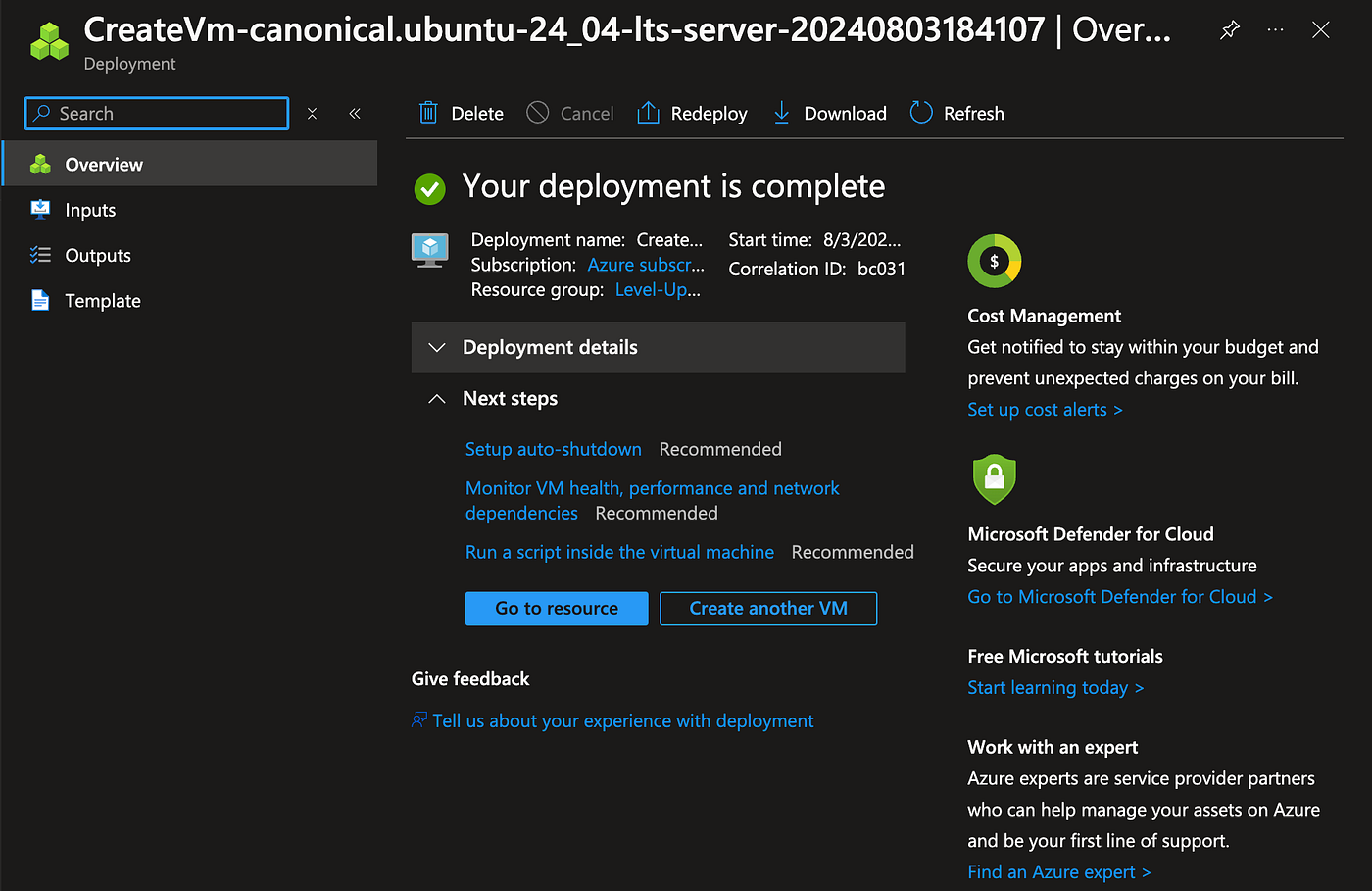Click the virtual machine monitor icon
Viewport: 1372px width, 891px height.
click(430, 250)
